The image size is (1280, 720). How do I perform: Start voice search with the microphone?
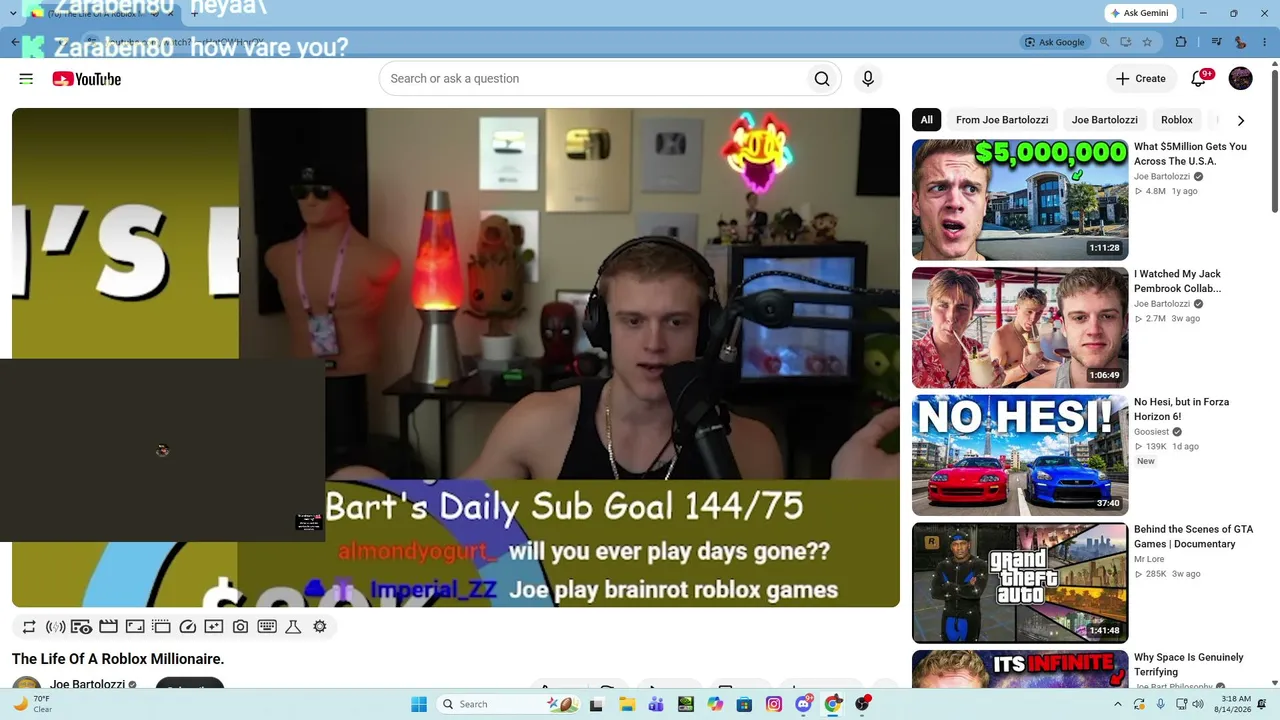pos(868,79)
